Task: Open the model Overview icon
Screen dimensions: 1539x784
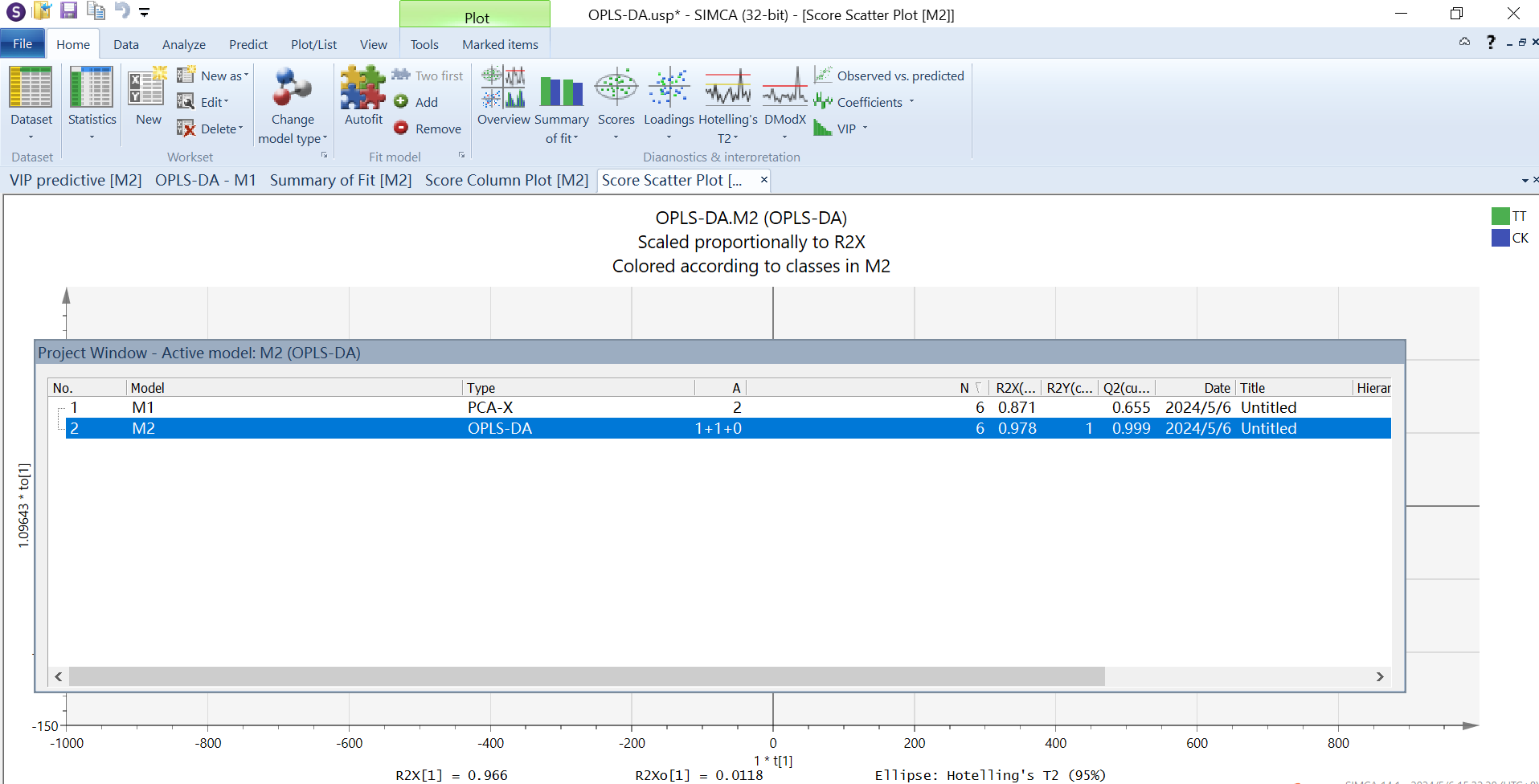Action: pos(503,88)
